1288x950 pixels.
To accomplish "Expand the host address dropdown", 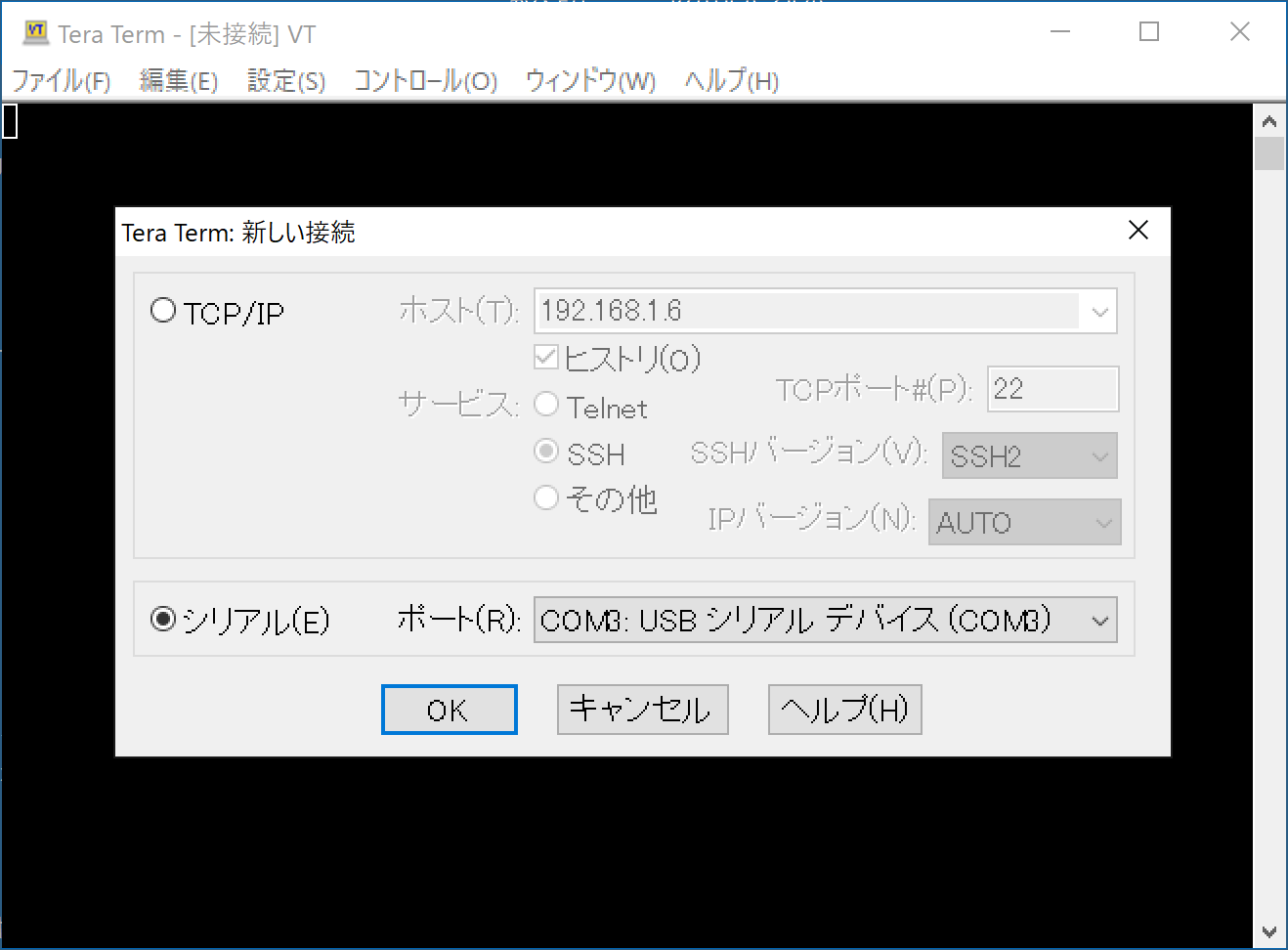I will pos(1100,311).
